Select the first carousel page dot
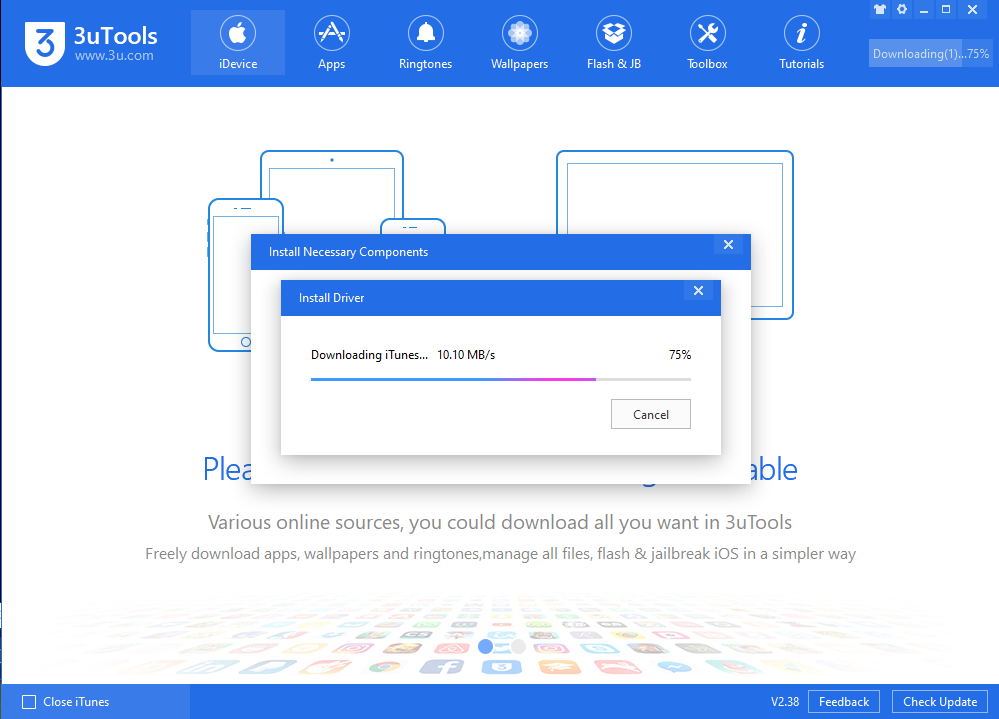The height and width of the screenshot is (719, 999). [485, 646]
